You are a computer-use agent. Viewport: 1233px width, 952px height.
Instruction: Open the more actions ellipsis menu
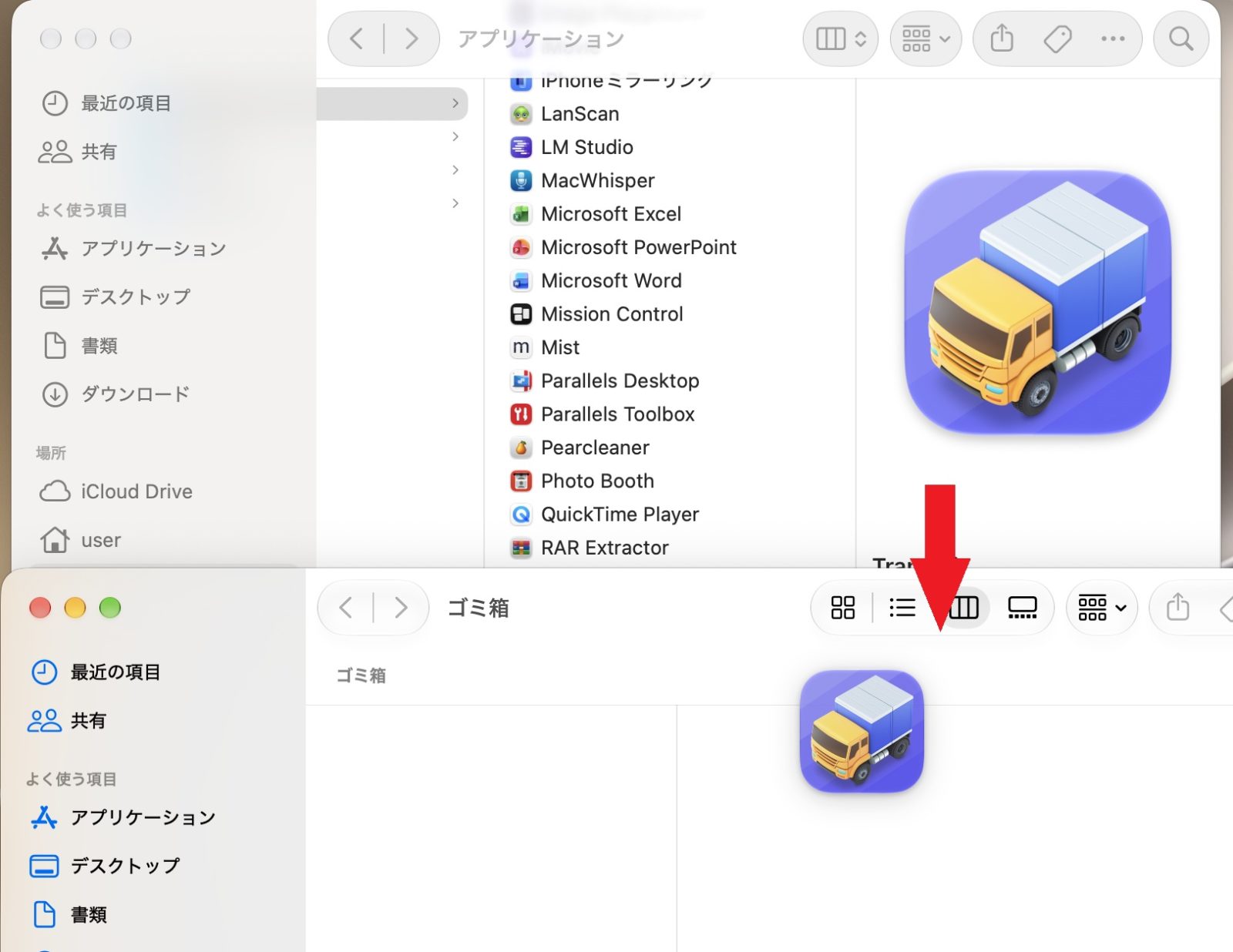click(1113, 39)
